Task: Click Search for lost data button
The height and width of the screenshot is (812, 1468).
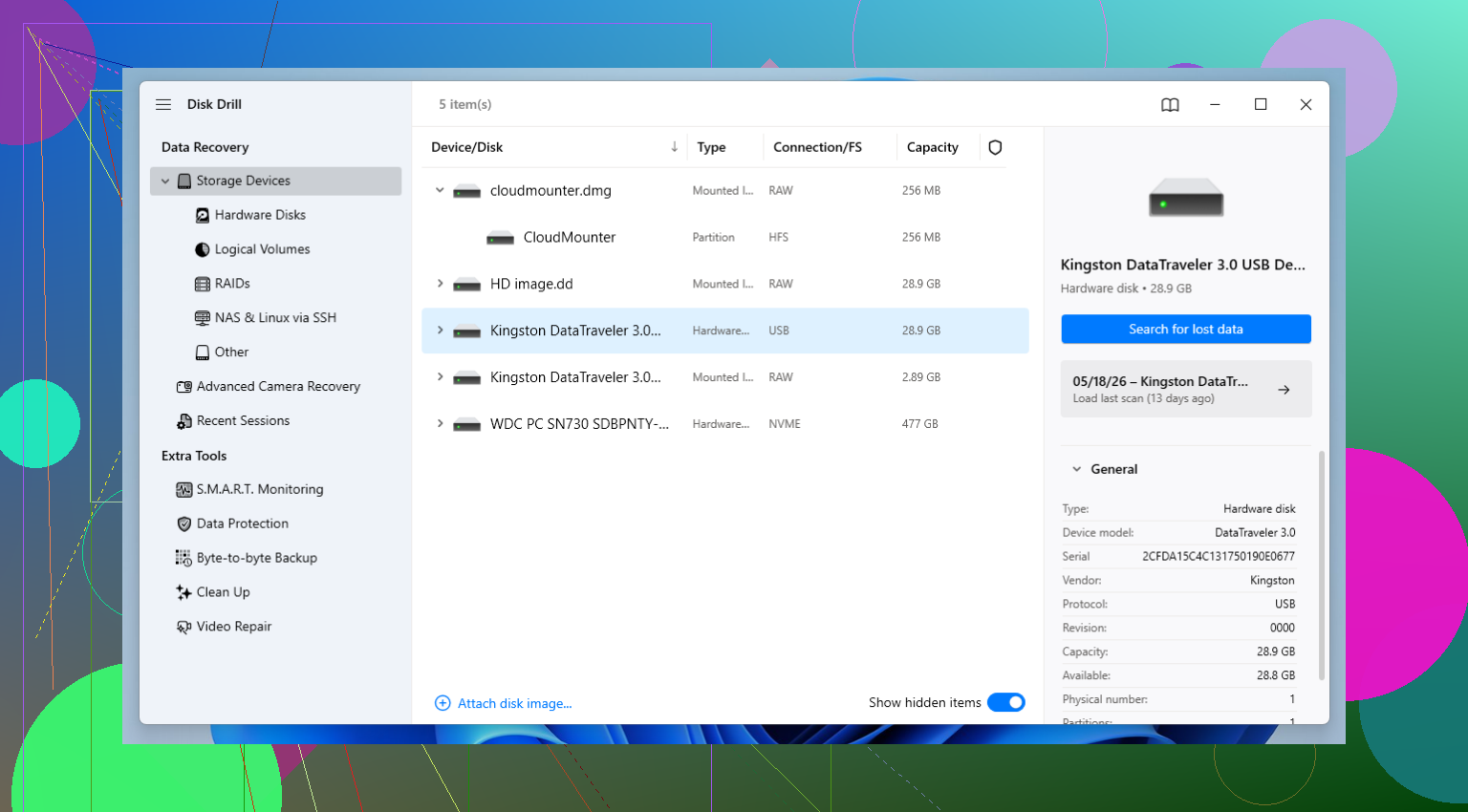Action: pyautogui.click(x=1186, y=330)
